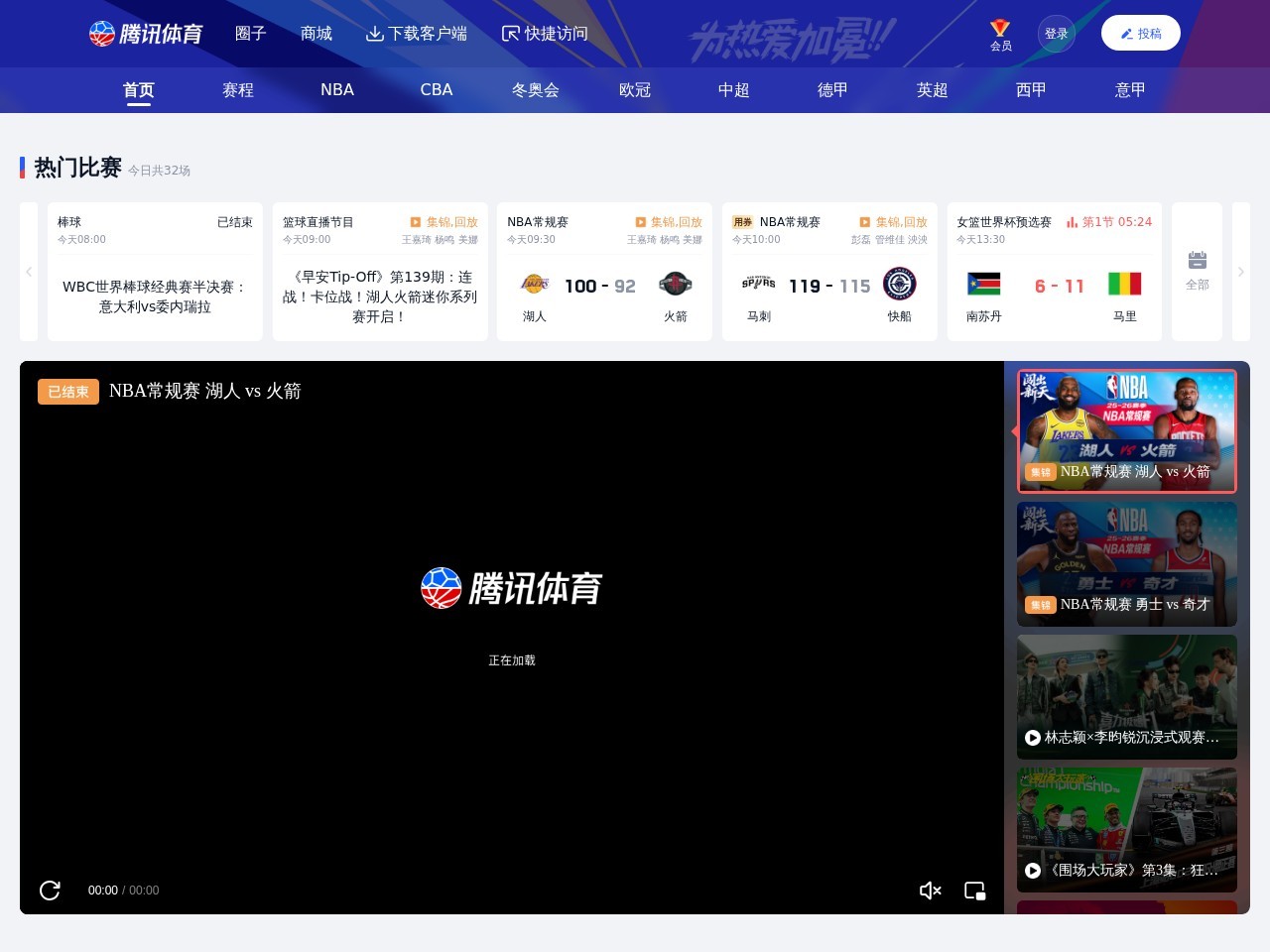Click the Tencent Sports logo
The width and height of the screenshot is (1270, 952).
pos(146,34)
